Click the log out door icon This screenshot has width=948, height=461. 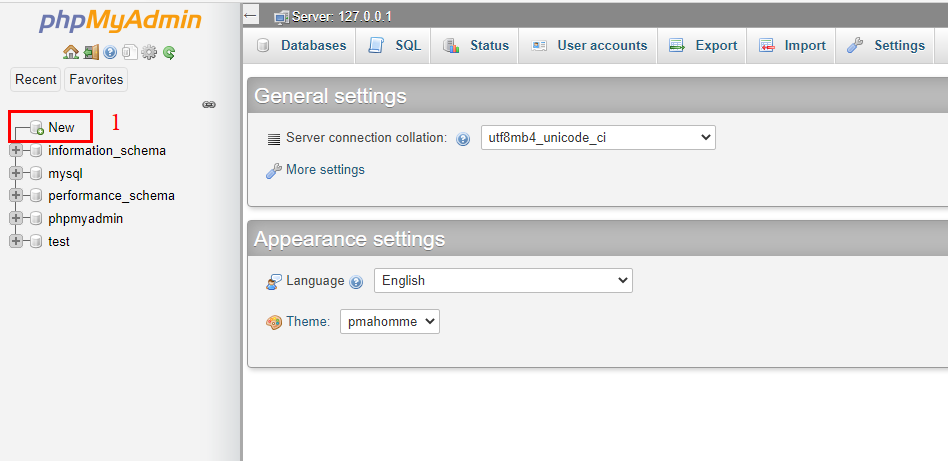90,52
